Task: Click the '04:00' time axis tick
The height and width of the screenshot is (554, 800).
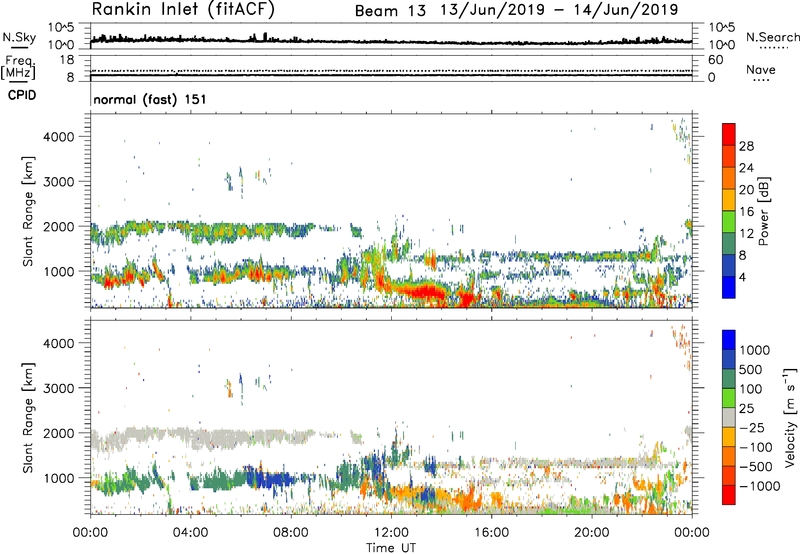Action: (x=190, y=533)
